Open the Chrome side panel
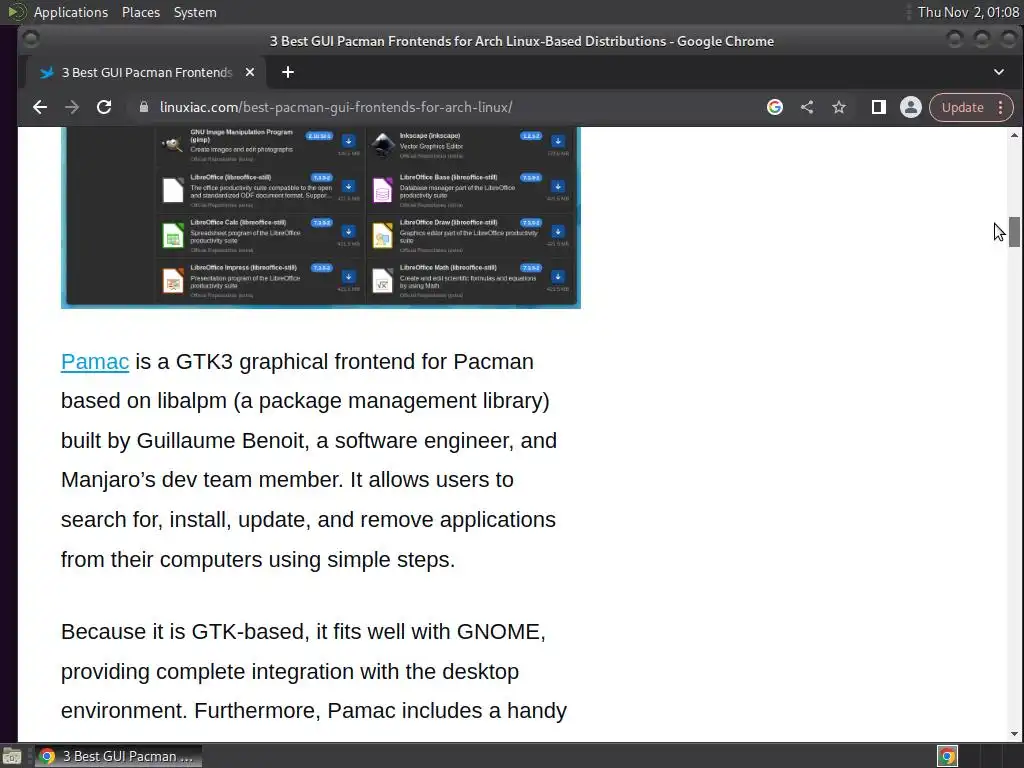The width and height of the screenshot is (1024, 768). [878, 108]
